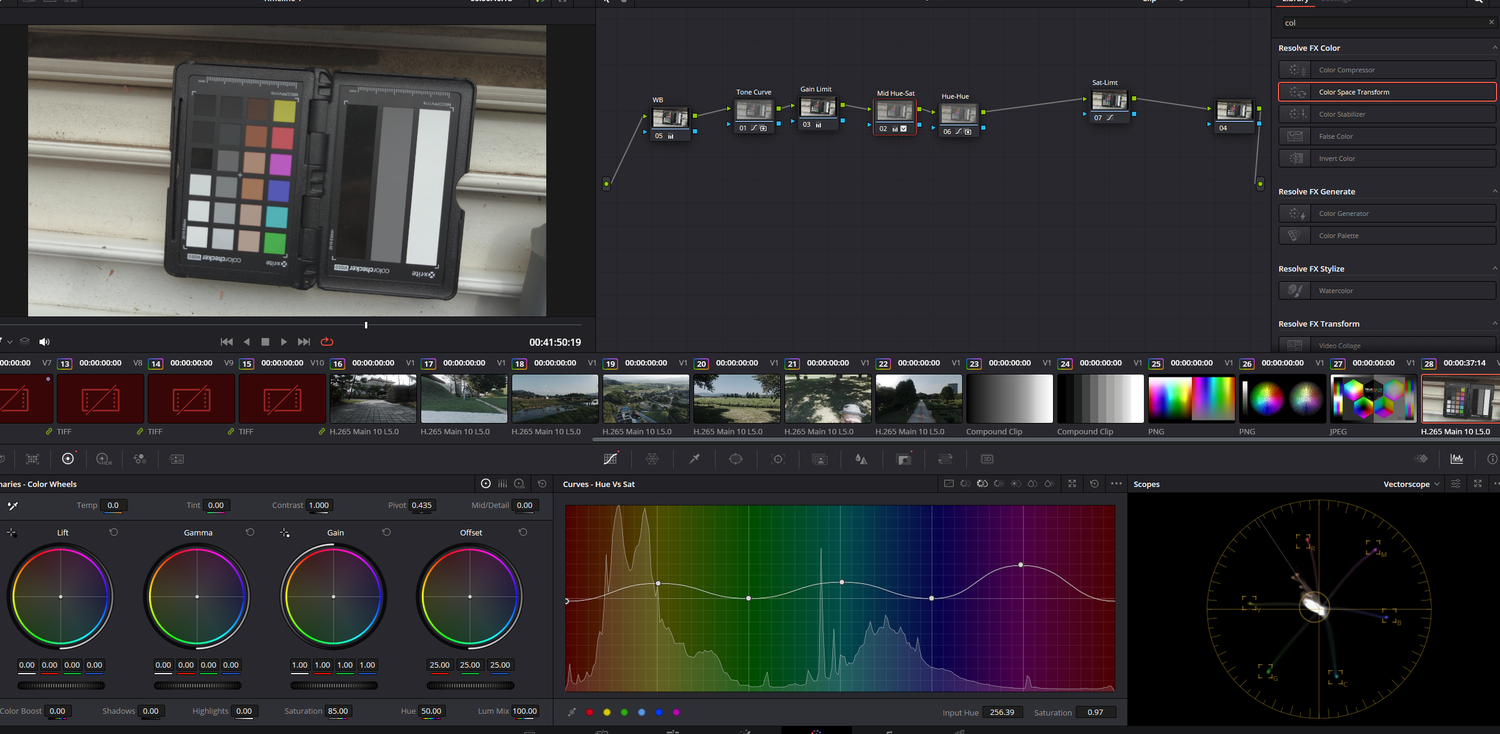Enable loop playback in the viewer

327,341
